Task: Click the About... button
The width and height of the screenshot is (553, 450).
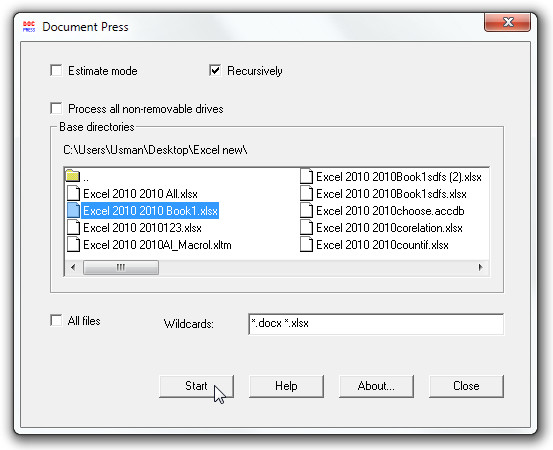Action: [376, 386]
